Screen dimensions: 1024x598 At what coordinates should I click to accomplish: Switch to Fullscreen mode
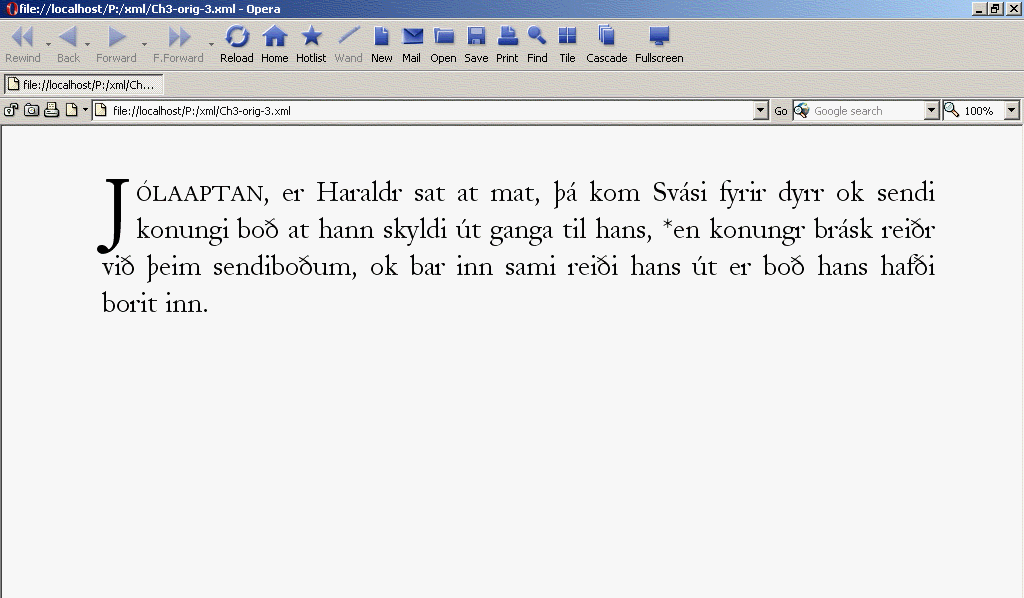[x=659, y=44]
